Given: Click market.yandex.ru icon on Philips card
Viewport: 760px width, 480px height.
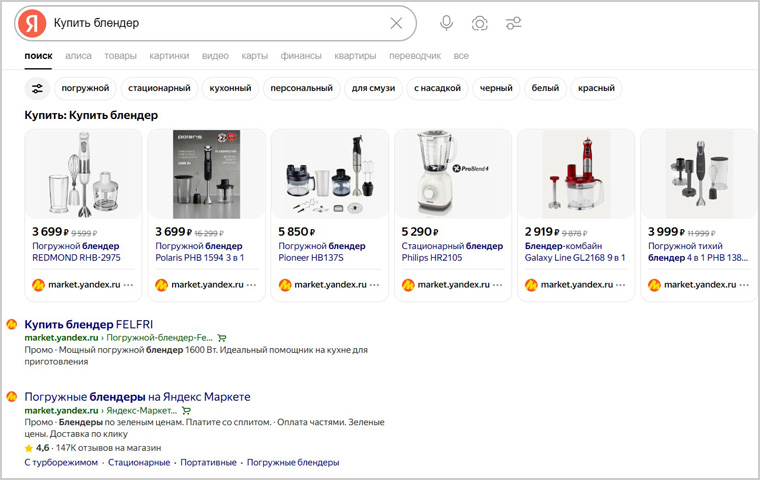Looking at the screenshot, I should 408,285.
